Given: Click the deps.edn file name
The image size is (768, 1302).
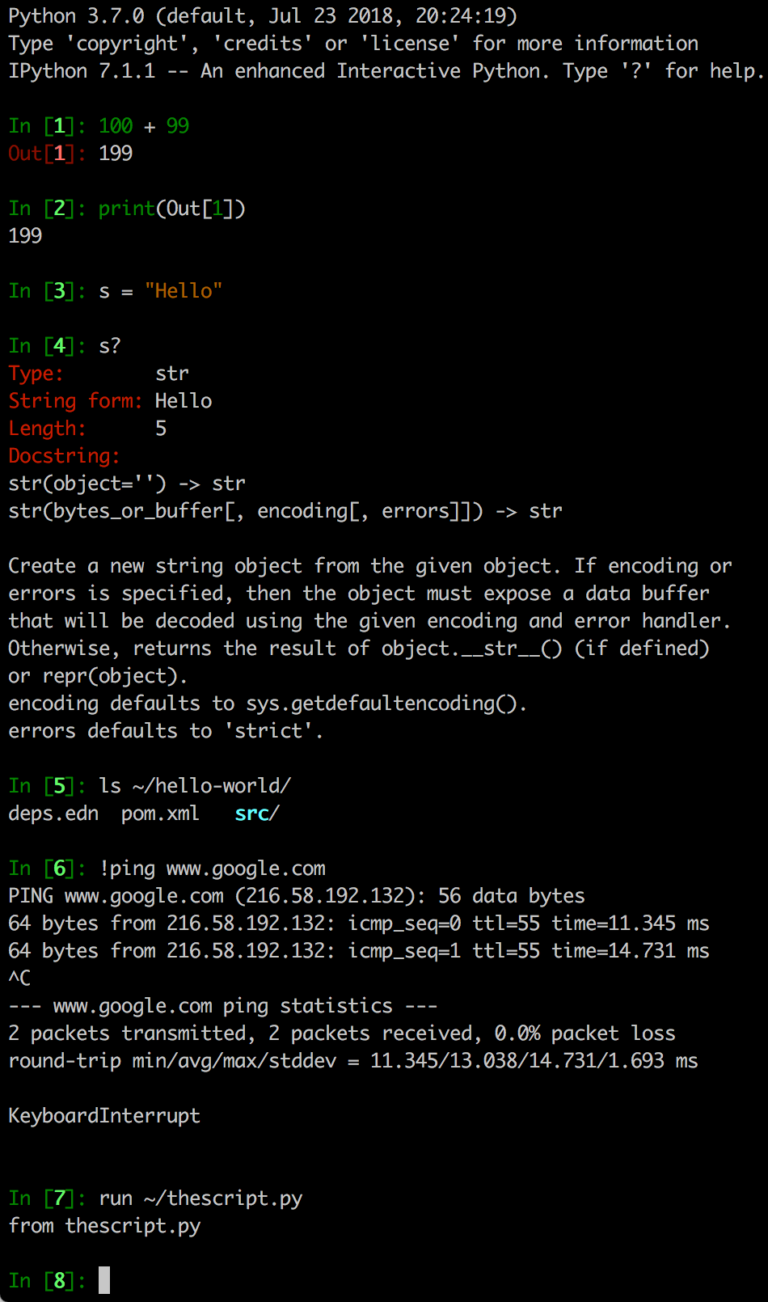Looking at the screenshot, I should tap(53, 813).
